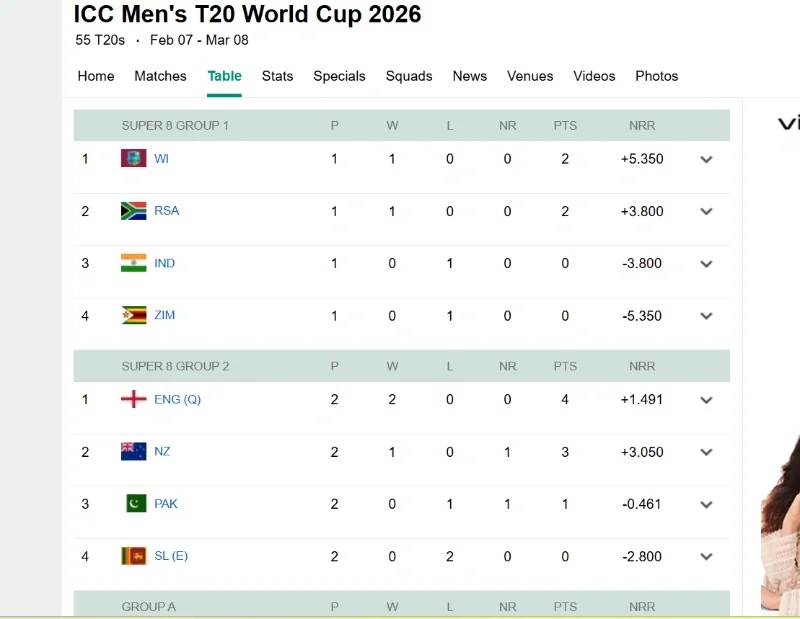
Task: Open the Stats tab
Action: coord(277,76)
